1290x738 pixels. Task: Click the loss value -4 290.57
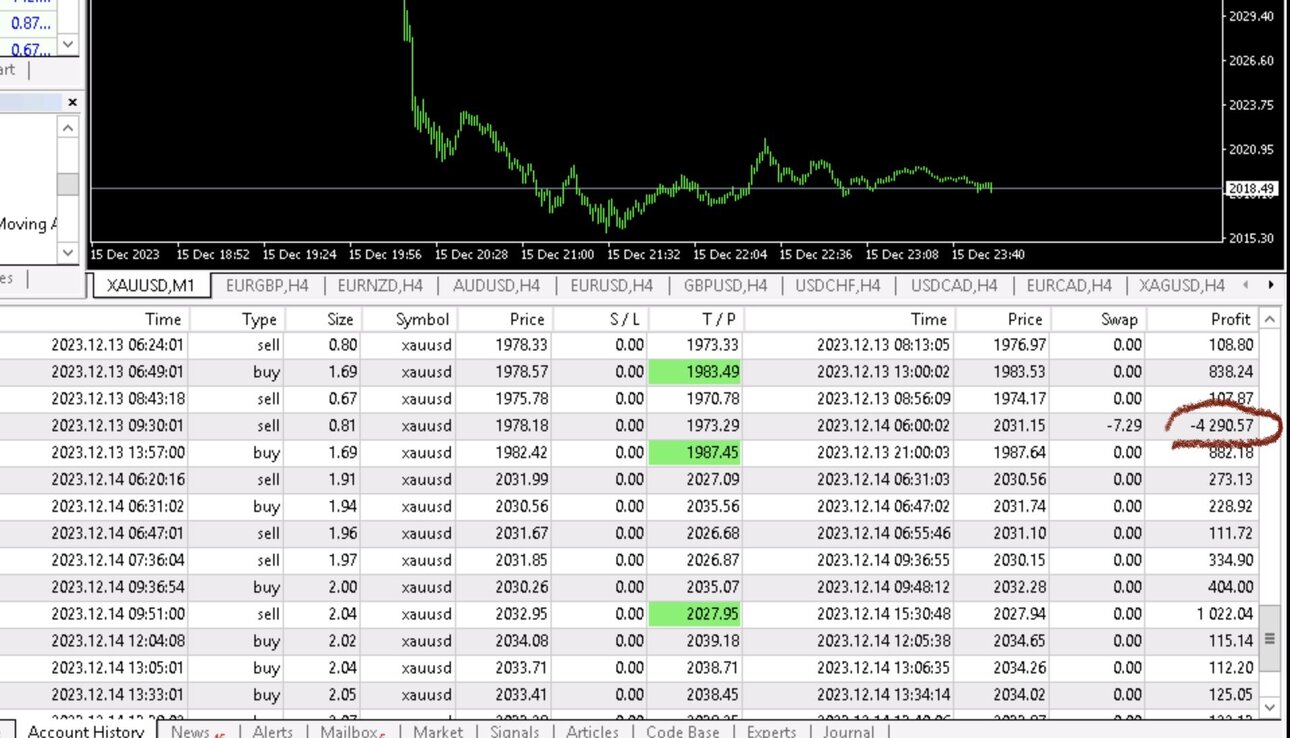(x=1222, y=426)
